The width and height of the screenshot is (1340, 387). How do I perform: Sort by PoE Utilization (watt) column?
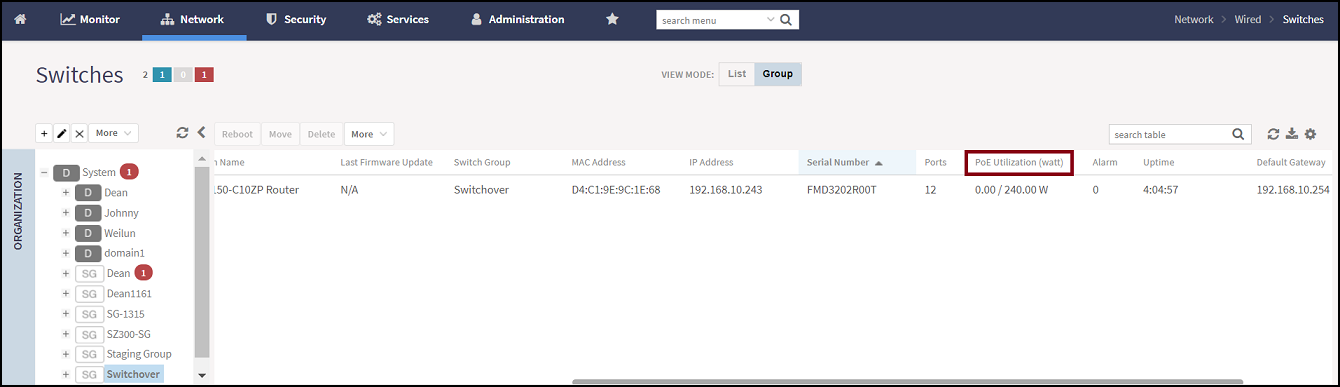[x=1019, y=162]
